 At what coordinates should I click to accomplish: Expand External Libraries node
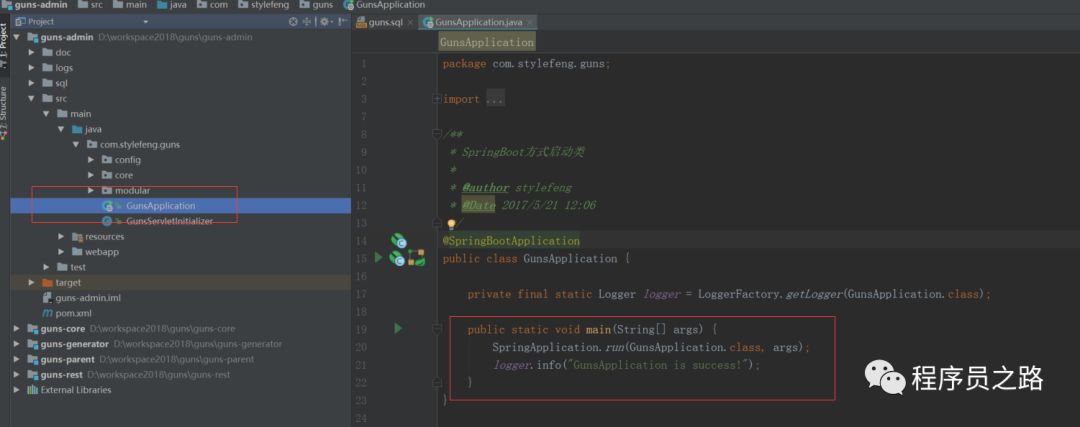pos(17,390)
